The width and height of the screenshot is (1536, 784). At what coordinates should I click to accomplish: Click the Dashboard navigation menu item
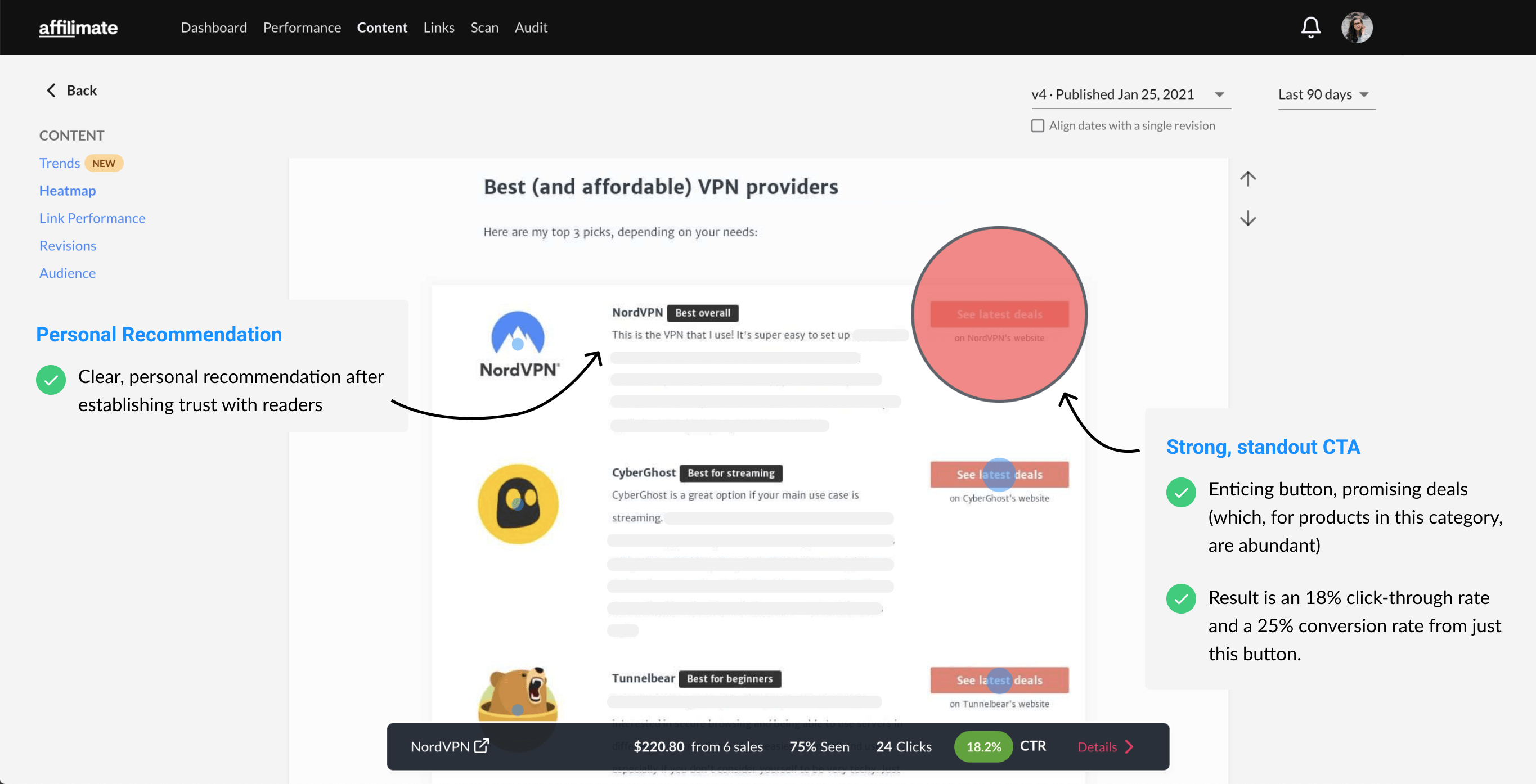point(213,27)
